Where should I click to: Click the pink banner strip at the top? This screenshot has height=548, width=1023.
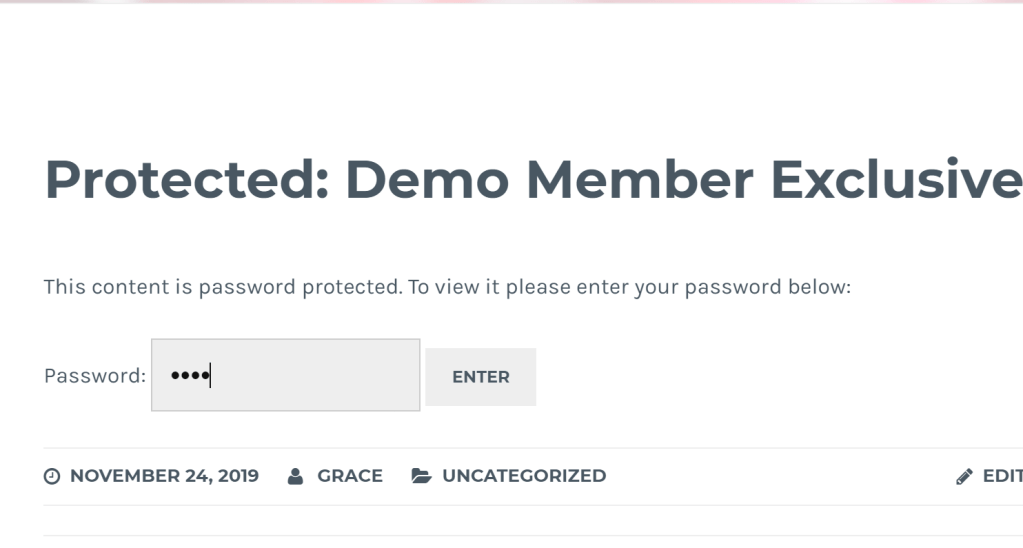(x=511, y=2)
